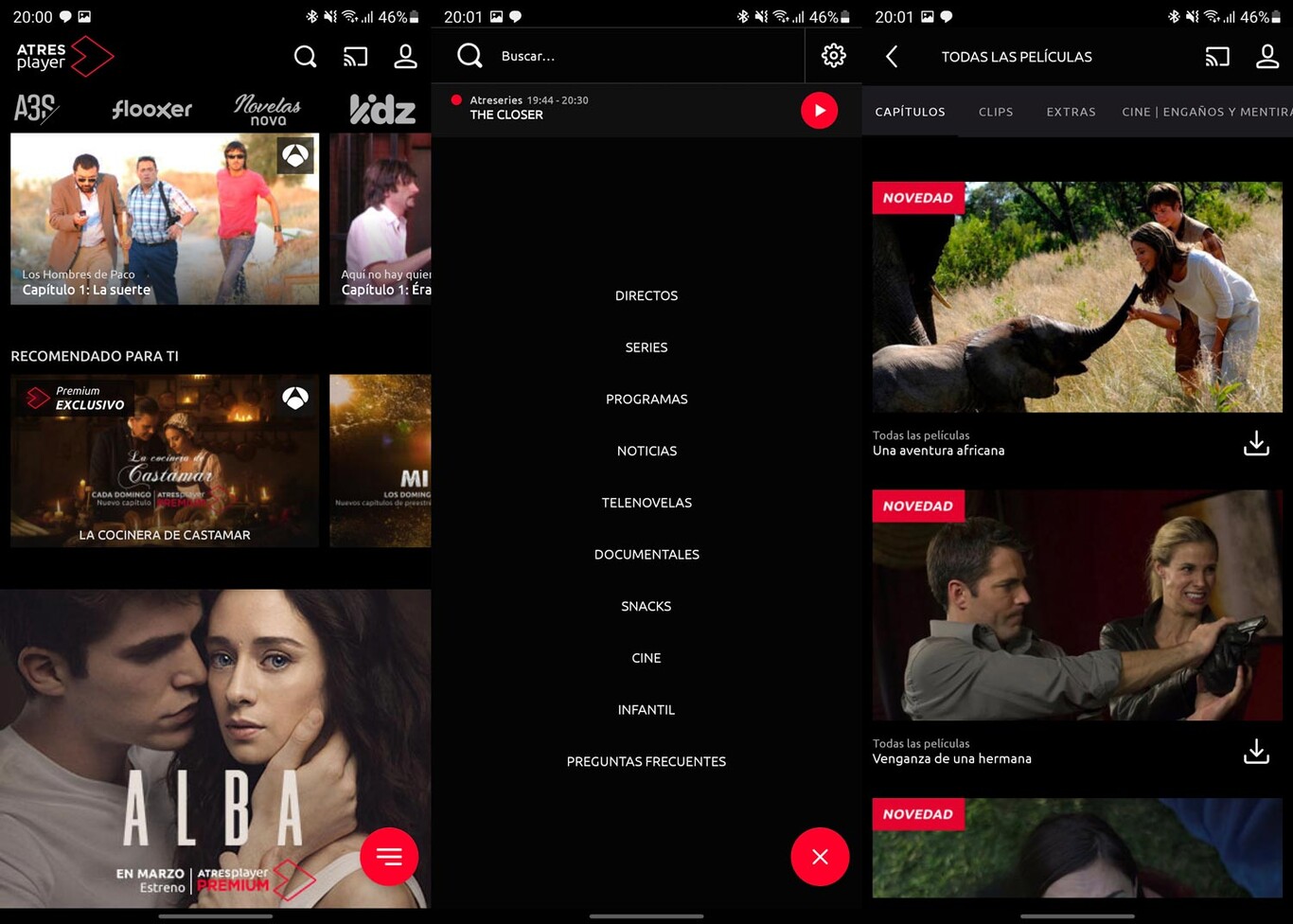The height and width of the screenshot is (924, 1293).
Task: Open Preguntas Frecuentes
Action: (646, 761)
